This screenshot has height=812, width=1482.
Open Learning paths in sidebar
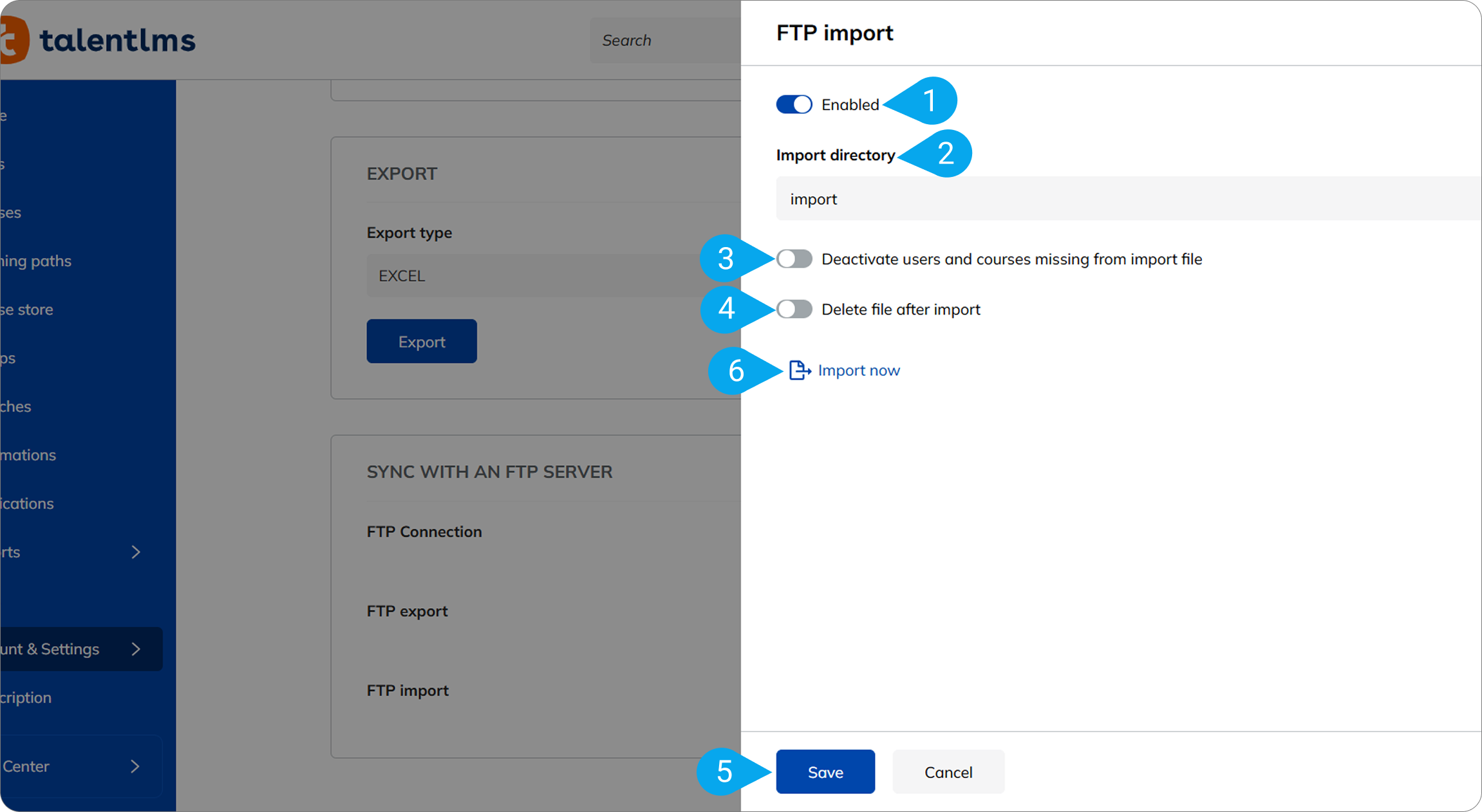click(x=36, y=261)
